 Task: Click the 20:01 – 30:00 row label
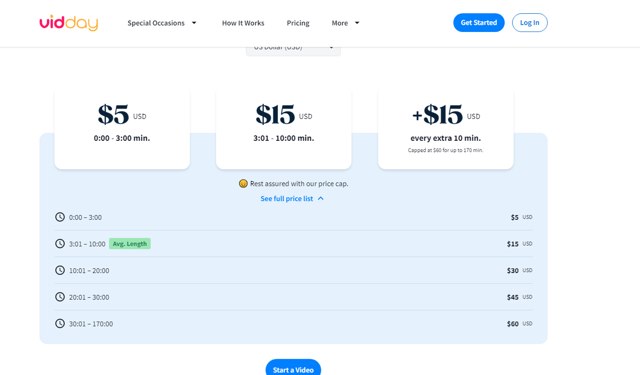[x=89, y=297]
